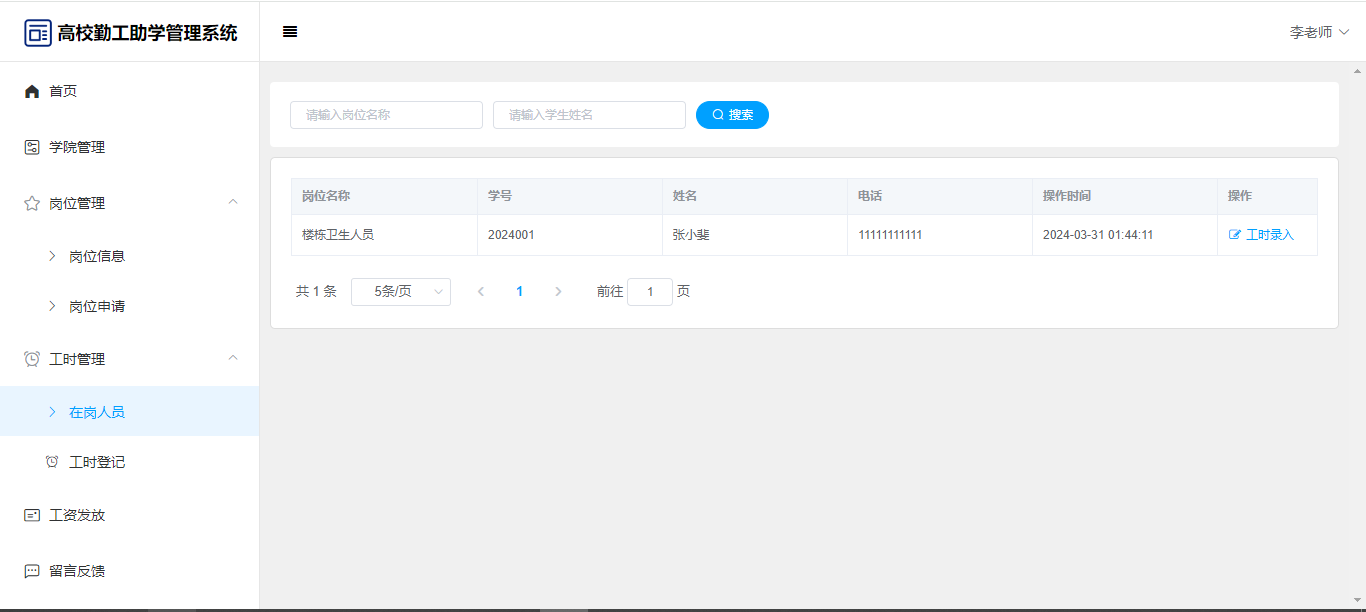Image resolution: width=1366 pixels, height=612 pixels.
Task: Click the 学院管理 sidebar icon
Action: 32,148
